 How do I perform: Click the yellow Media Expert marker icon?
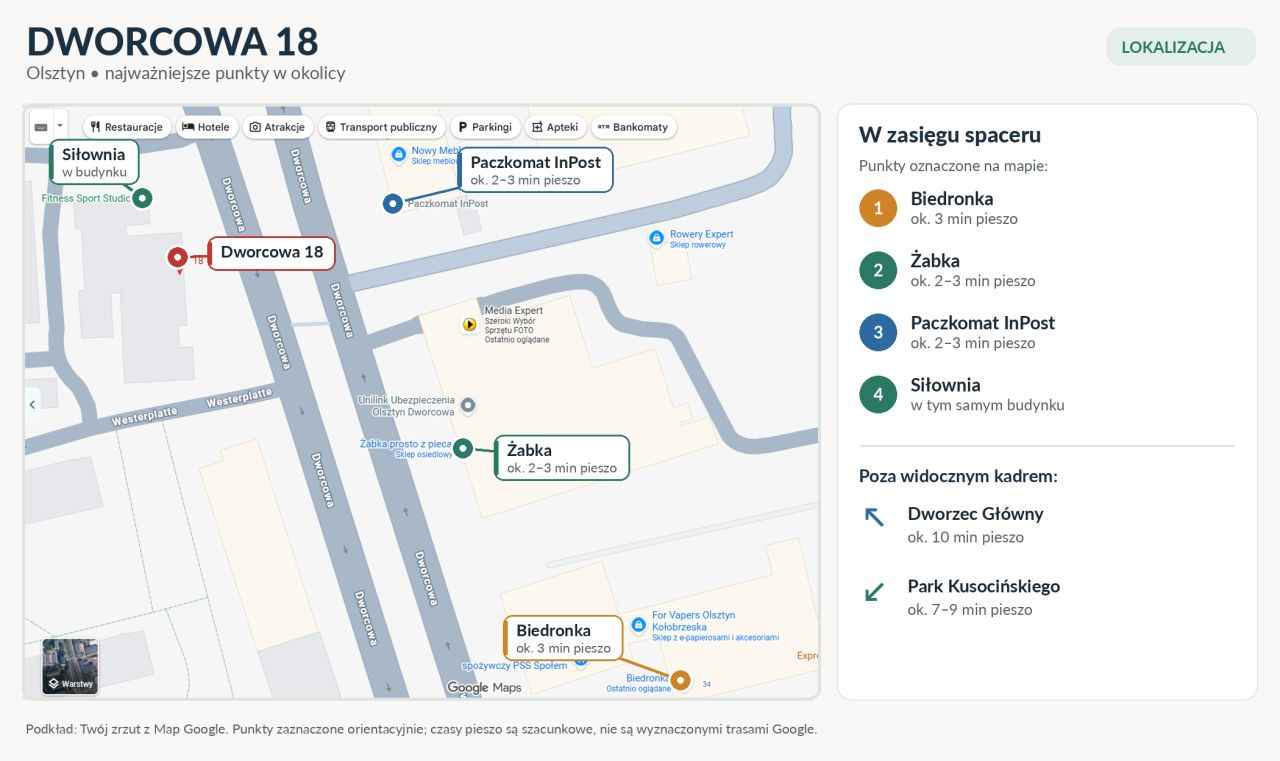469,324
